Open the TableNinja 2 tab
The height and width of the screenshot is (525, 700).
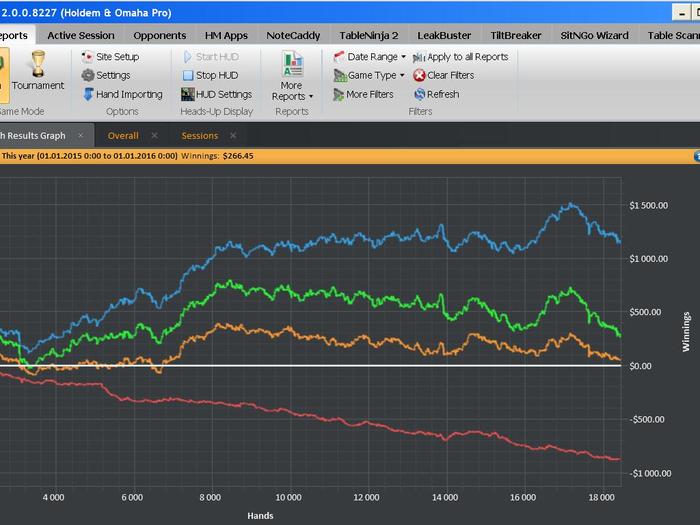pyautogui.click(x=369, y=35)
